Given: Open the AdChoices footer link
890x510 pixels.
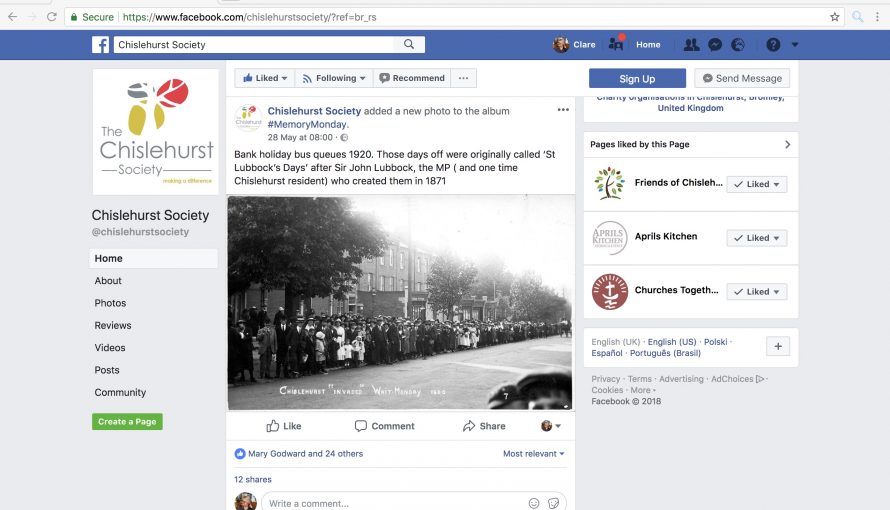Looking at the screenshot, I should tap(737, 379).
